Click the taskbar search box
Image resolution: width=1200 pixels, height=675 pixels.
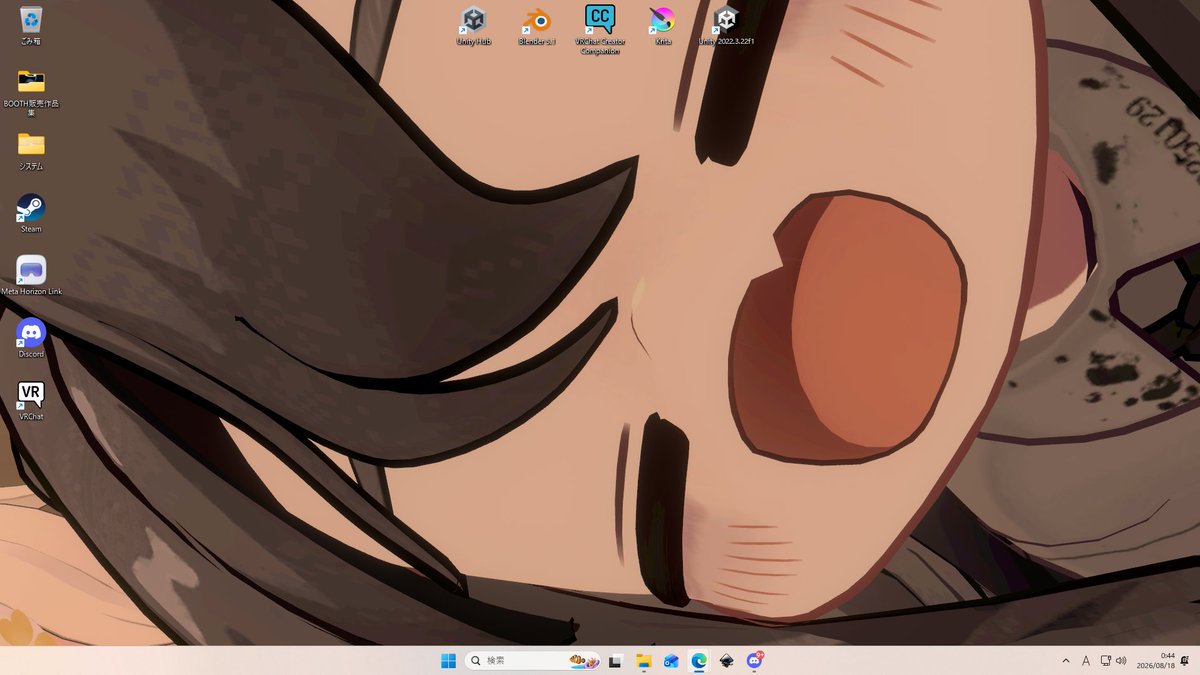(534, 661)
